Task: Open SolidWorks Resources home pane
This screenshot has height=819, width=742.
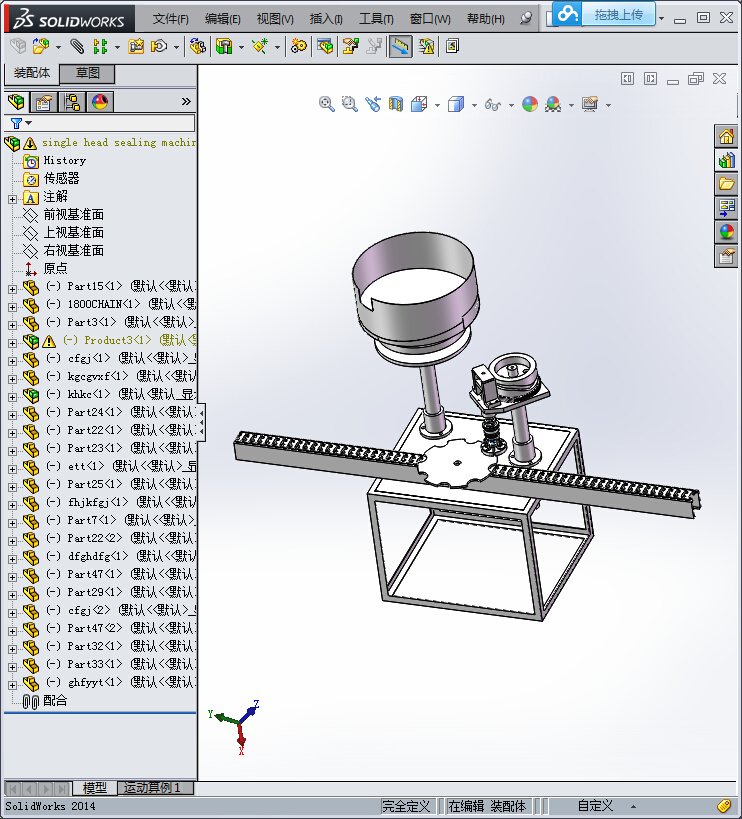Action: pyautogui.click(x=726, y=136)
